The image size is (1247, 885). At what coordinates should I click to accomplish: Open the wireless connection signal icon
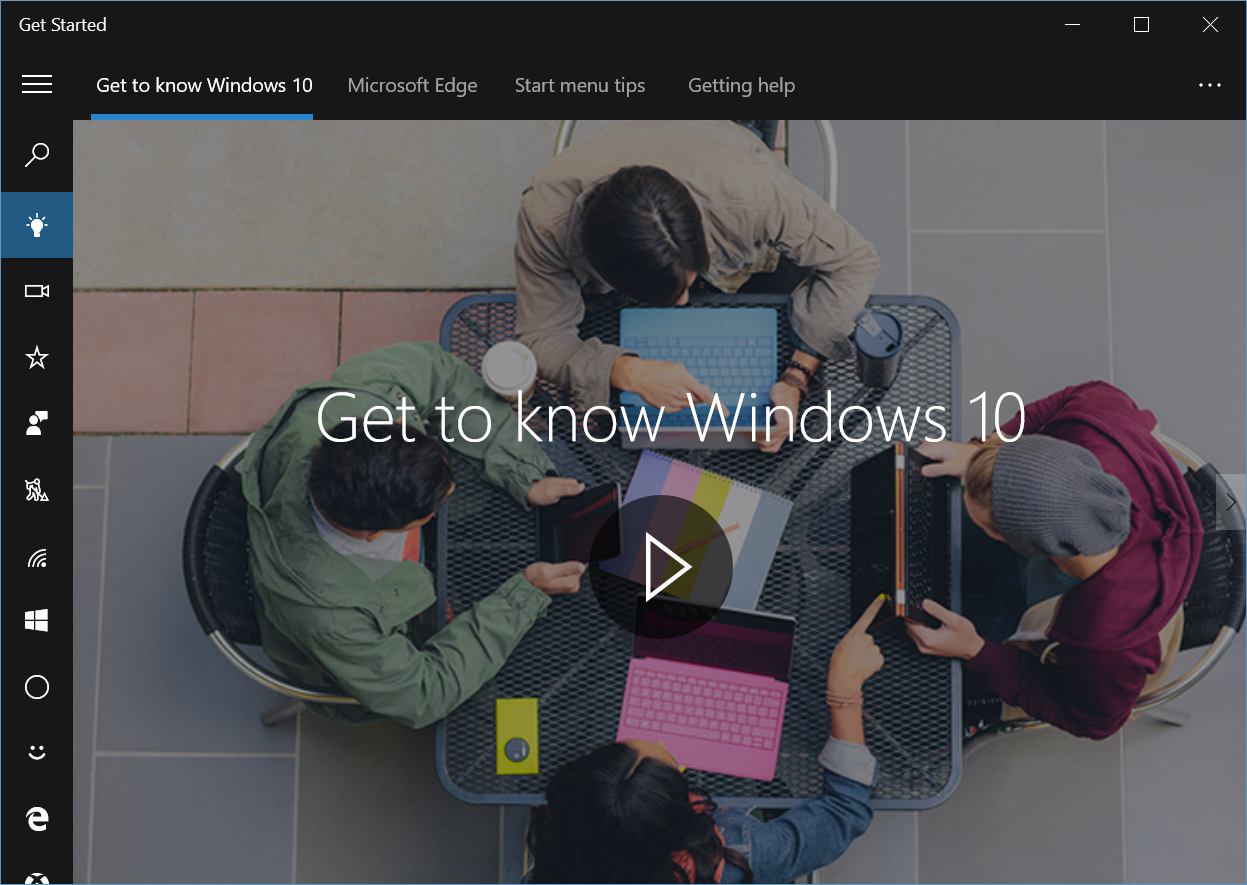37,557
